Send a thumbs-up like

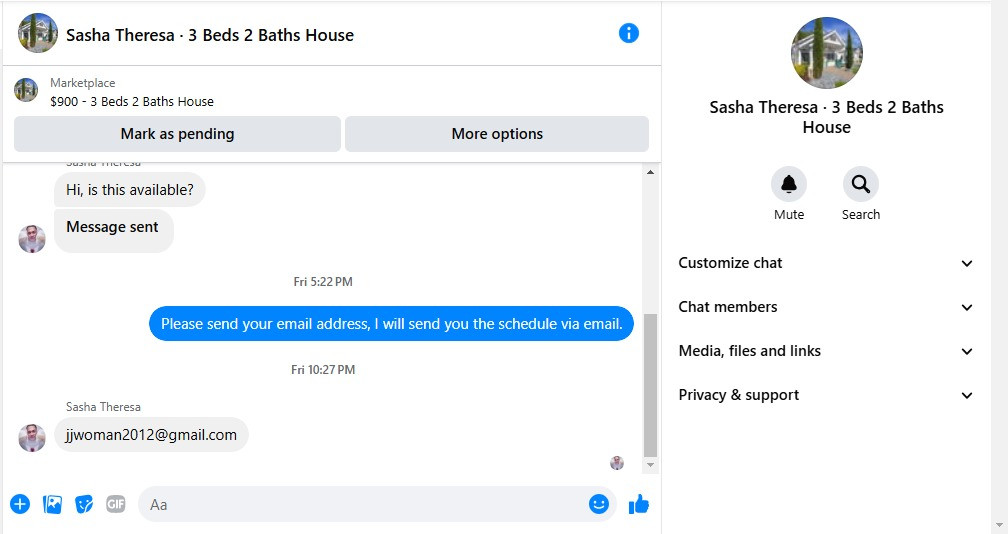point(638,504)
